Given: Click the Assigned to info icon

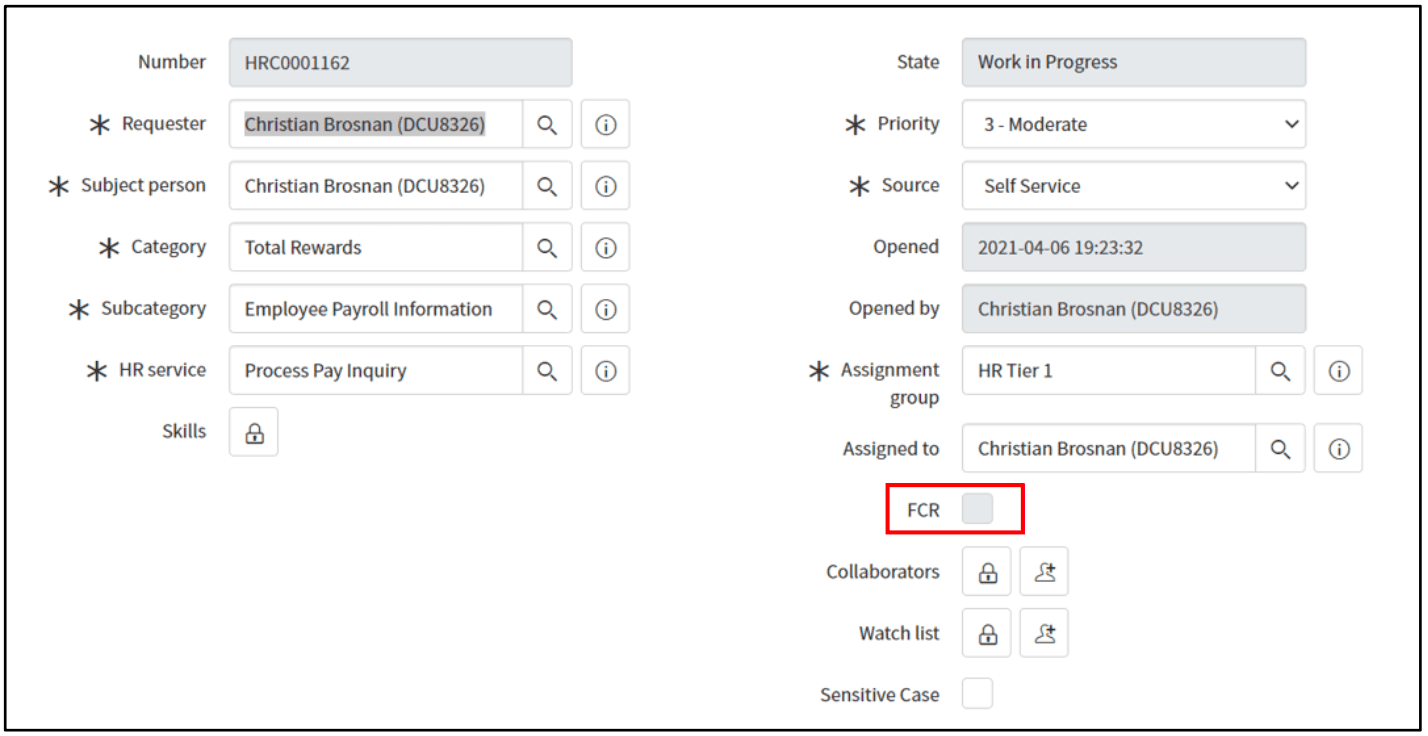Looking at the screenshot, I should coord(1338,448).
